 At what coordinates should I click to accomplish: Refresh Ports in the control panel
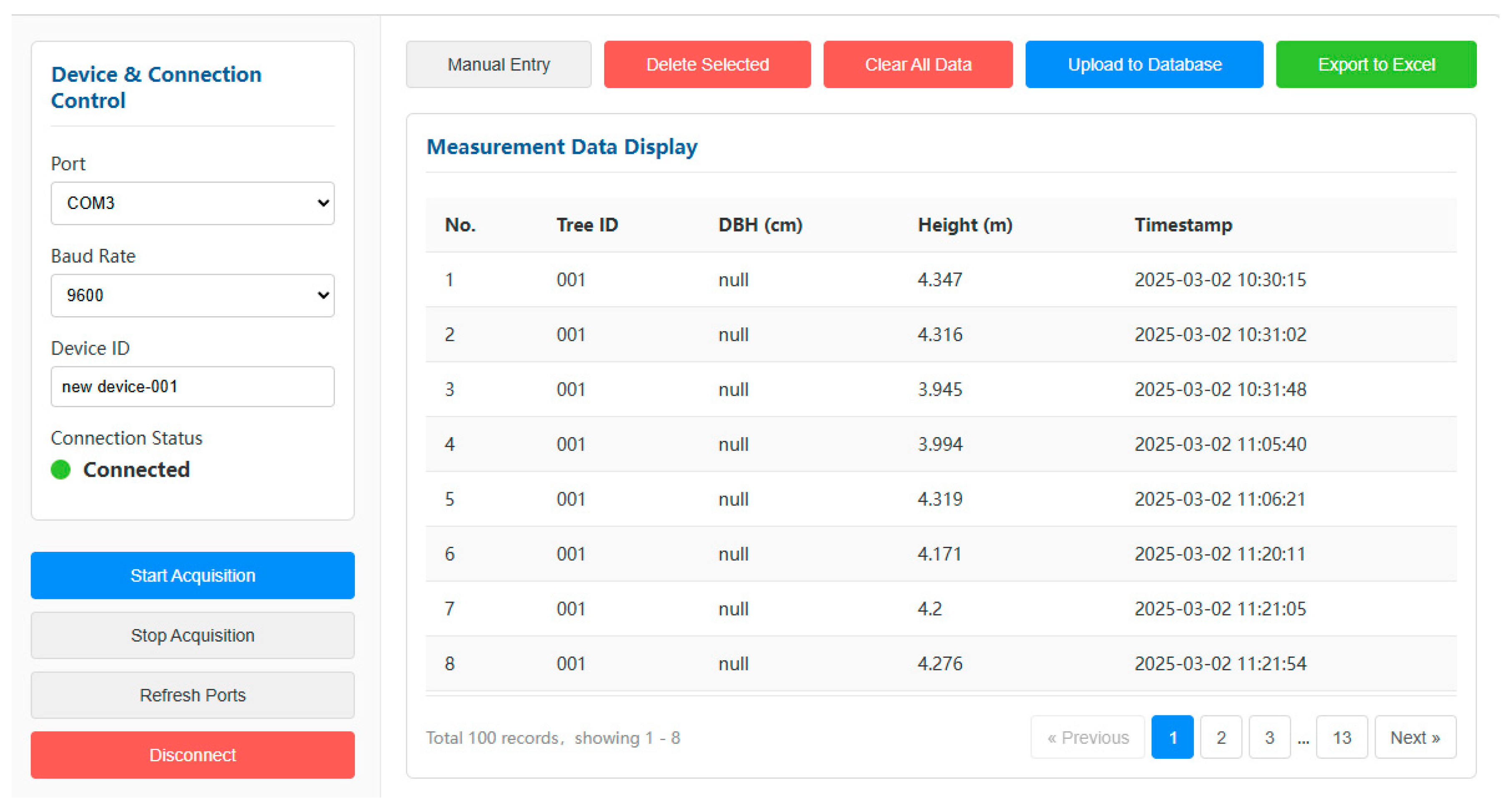193,695
